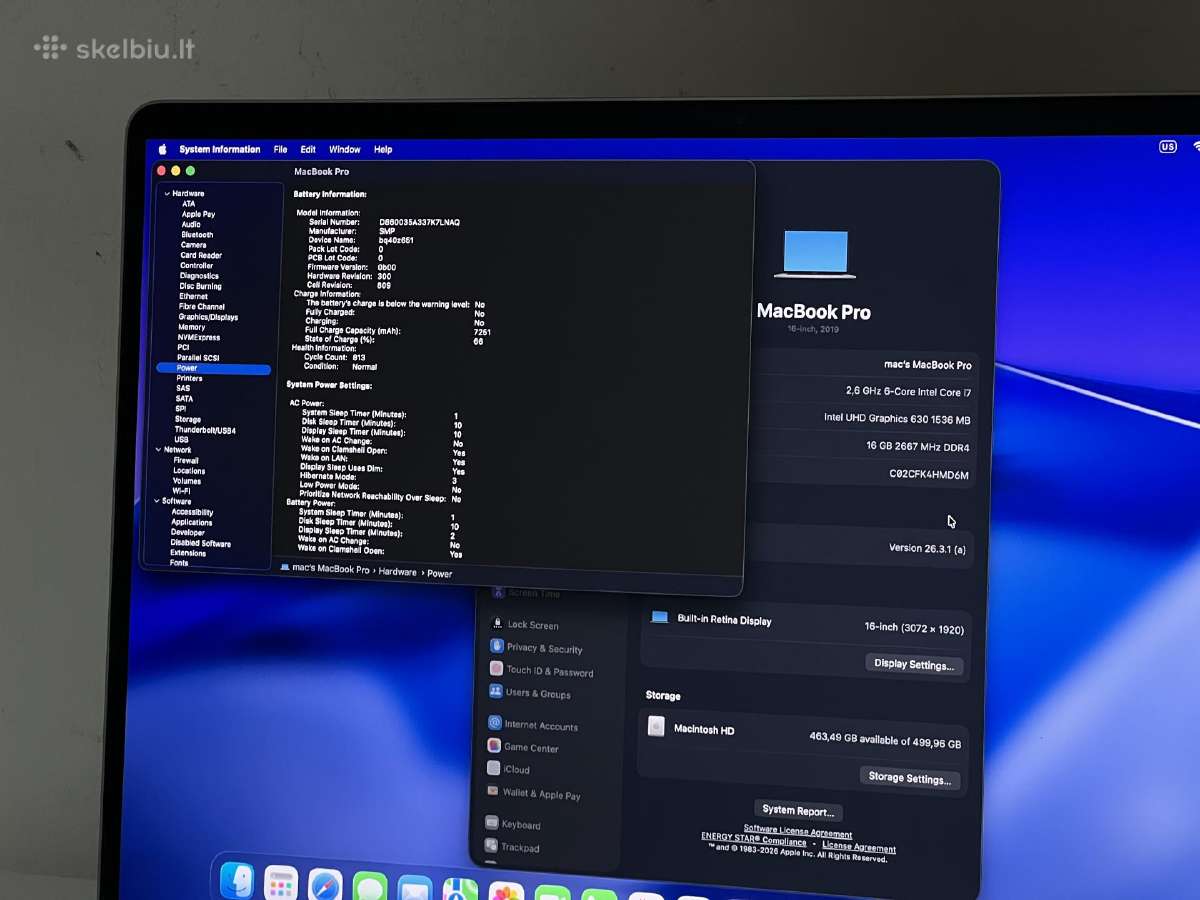Click the iCloud icon in Settings sidebar
The image size is (1200, 900).
493,768
